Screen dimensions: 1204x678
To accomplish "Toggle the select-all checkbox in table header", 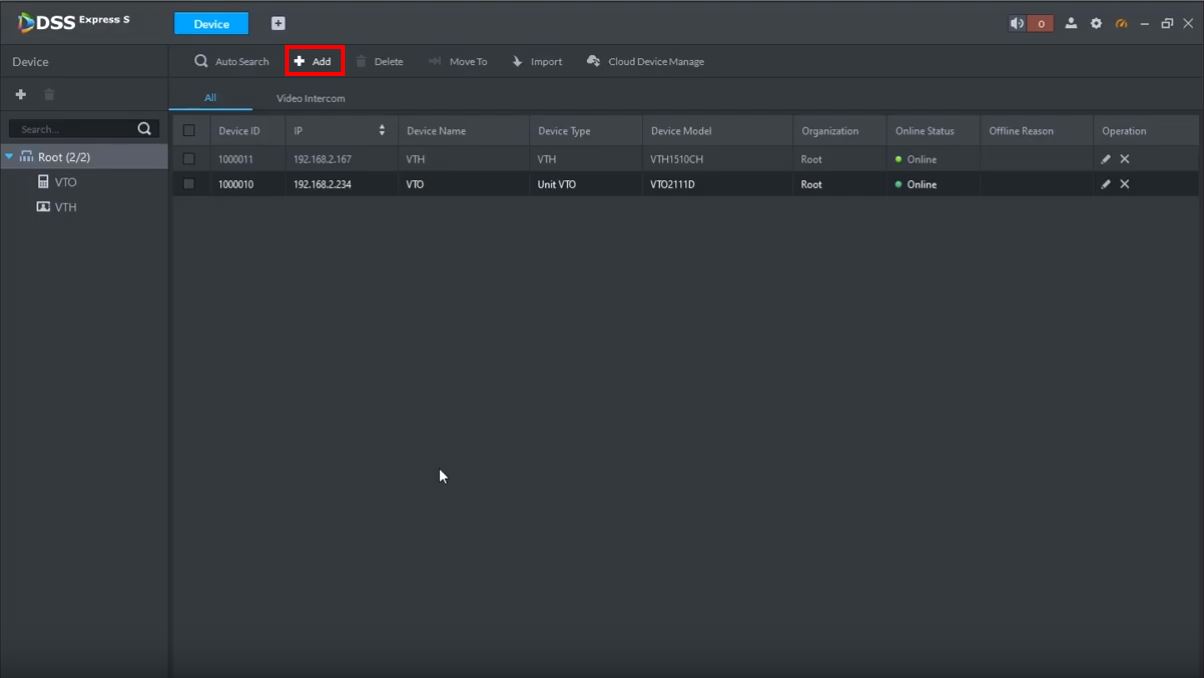I will 189,130.
